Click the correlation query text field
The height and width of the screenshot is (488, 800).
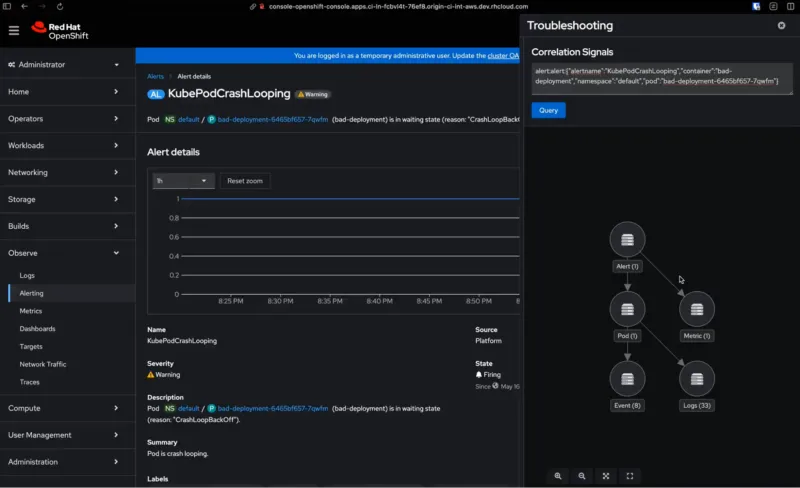pyautogui.click(x=662, y=79)
